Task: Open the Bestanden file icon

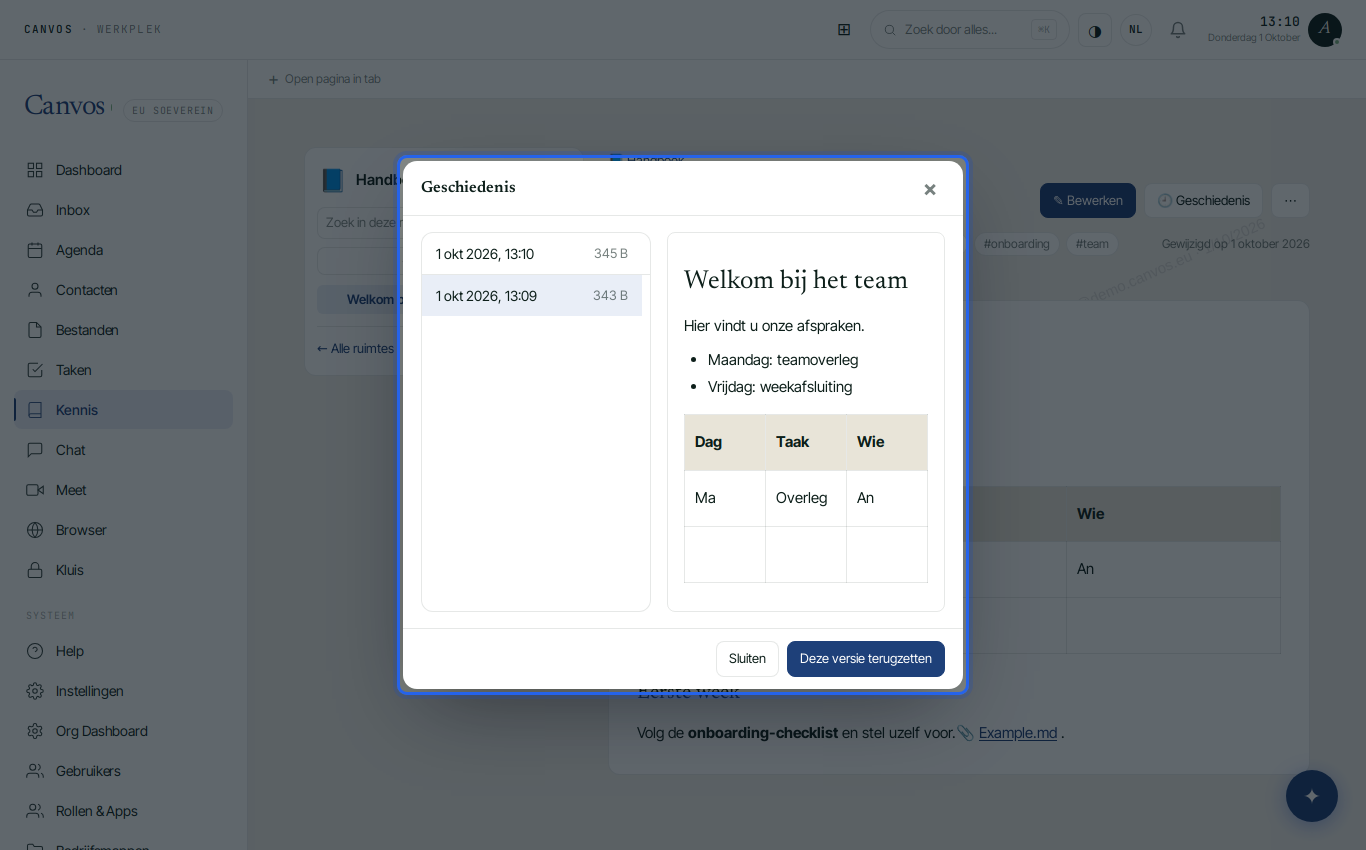Action: tap(35, 330)
